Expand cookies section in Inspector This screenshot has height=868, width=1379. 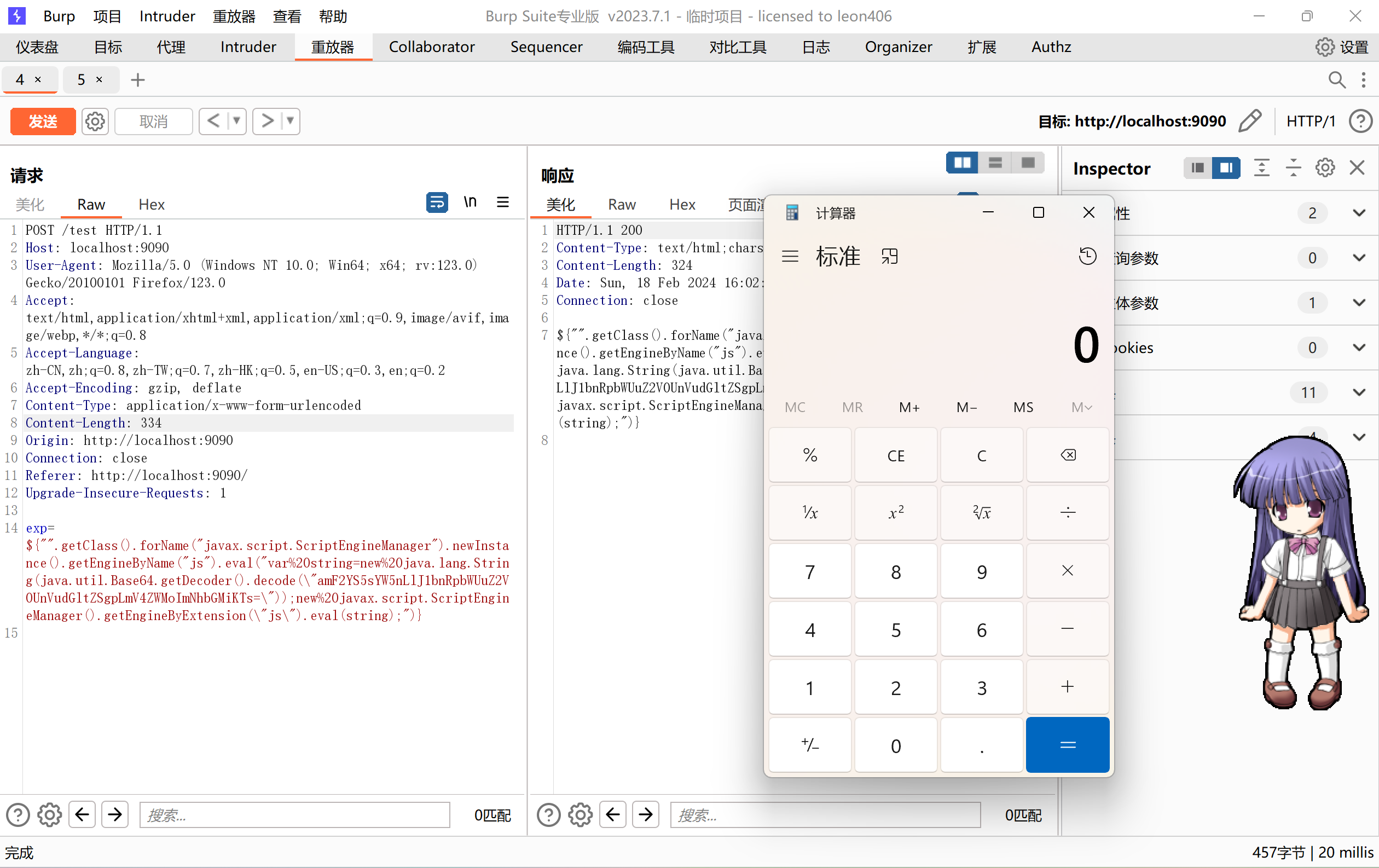[1359, 348]
